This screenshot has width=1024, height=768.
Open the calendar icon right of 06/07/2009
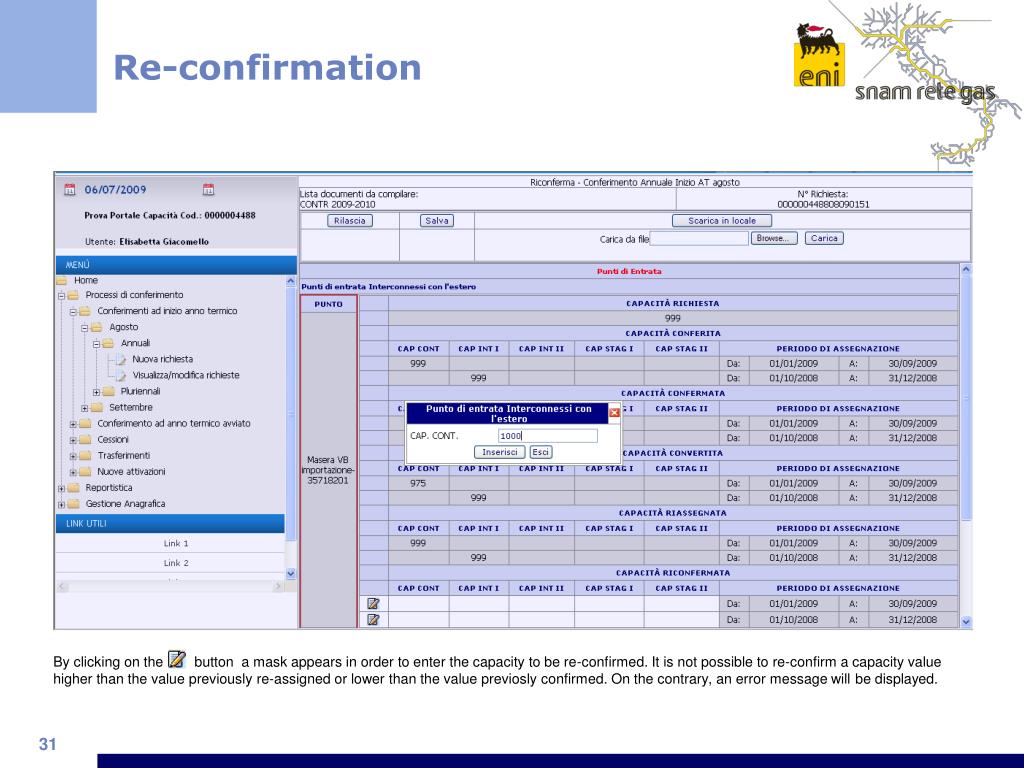tap(208, 190)
